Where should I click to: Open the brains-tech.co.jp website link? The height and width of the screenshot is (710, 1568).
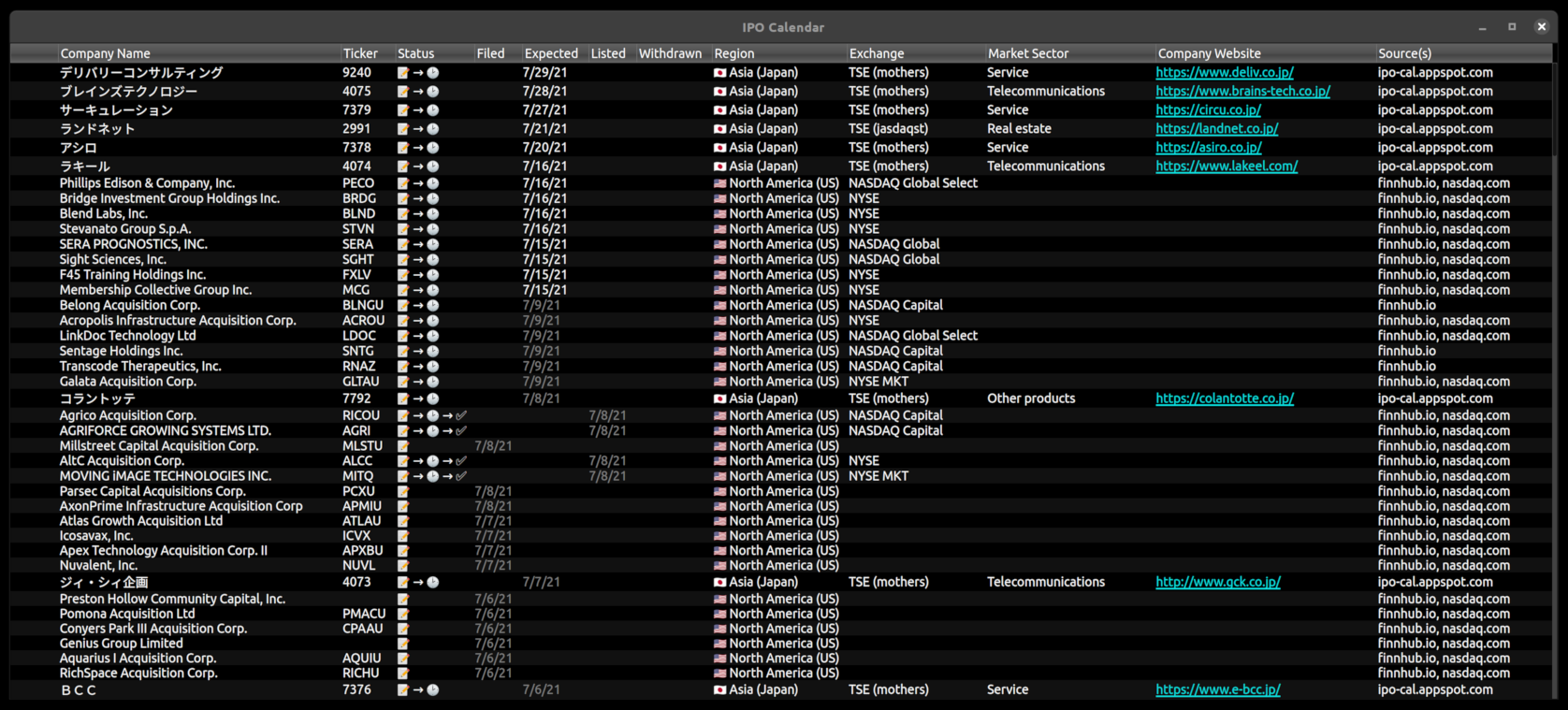tap(1242, 91)
